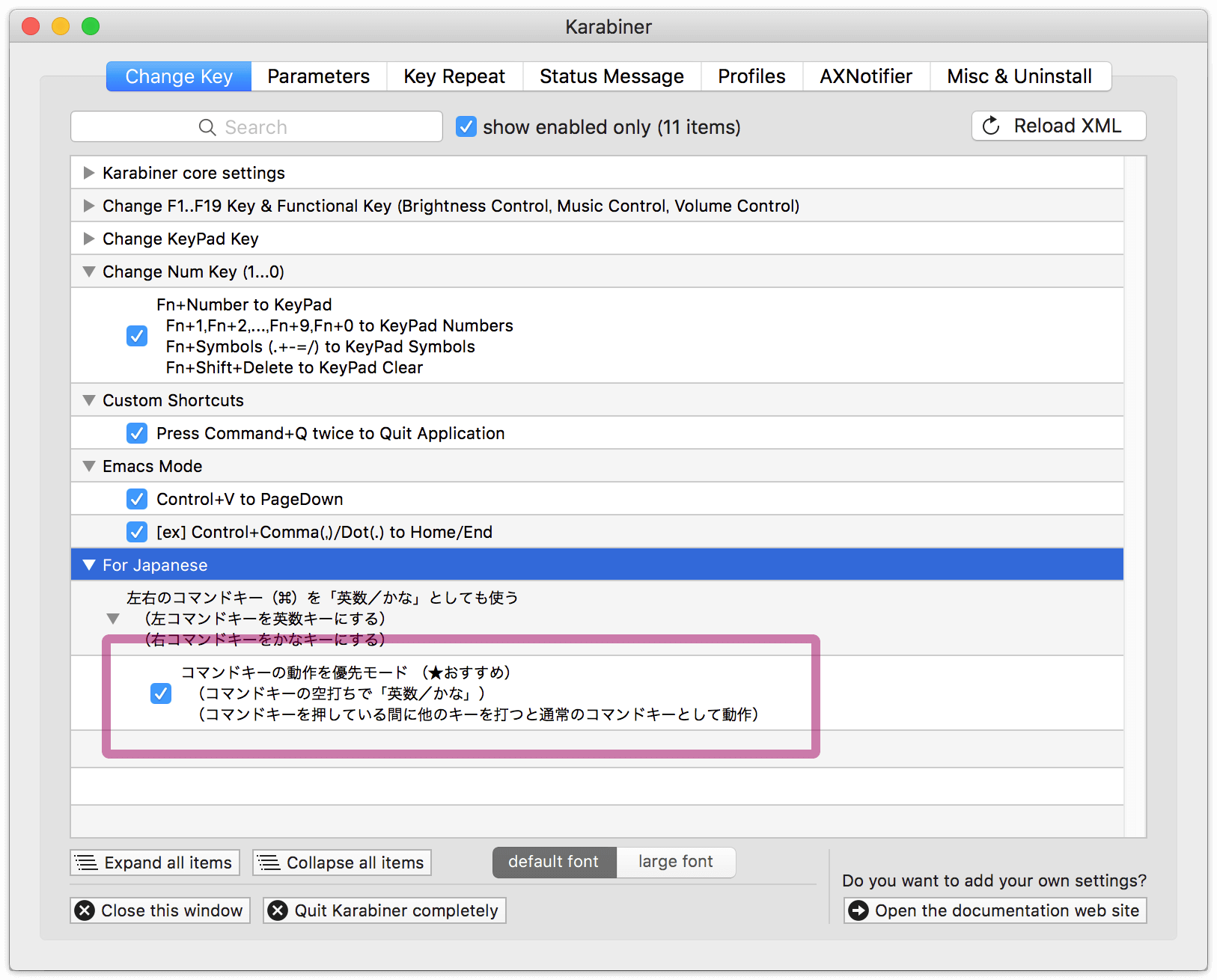Click Close this window button label

pos(172,910)
